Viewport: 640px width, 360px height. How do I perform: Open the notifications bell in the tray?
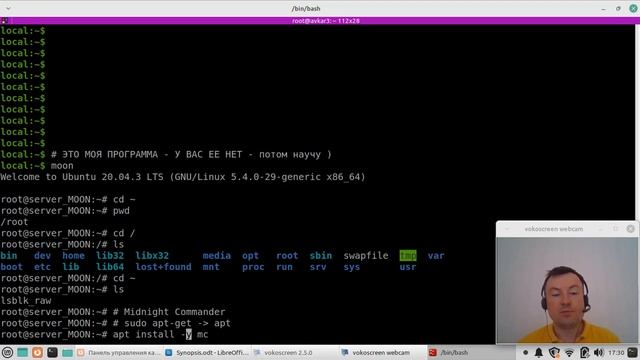pyautogui.click(x=539, y=352)
